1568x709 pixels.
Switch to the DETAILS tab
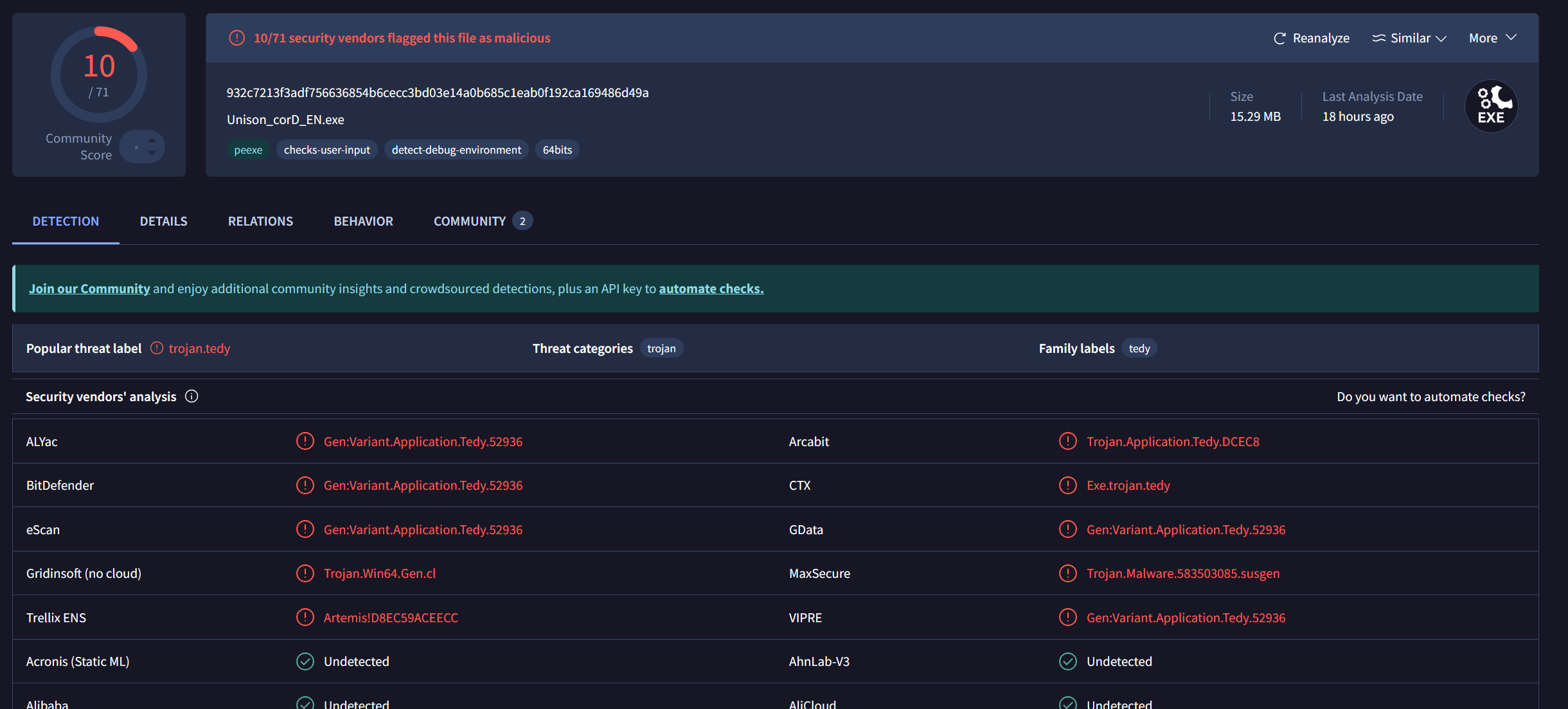pos(163,221)
